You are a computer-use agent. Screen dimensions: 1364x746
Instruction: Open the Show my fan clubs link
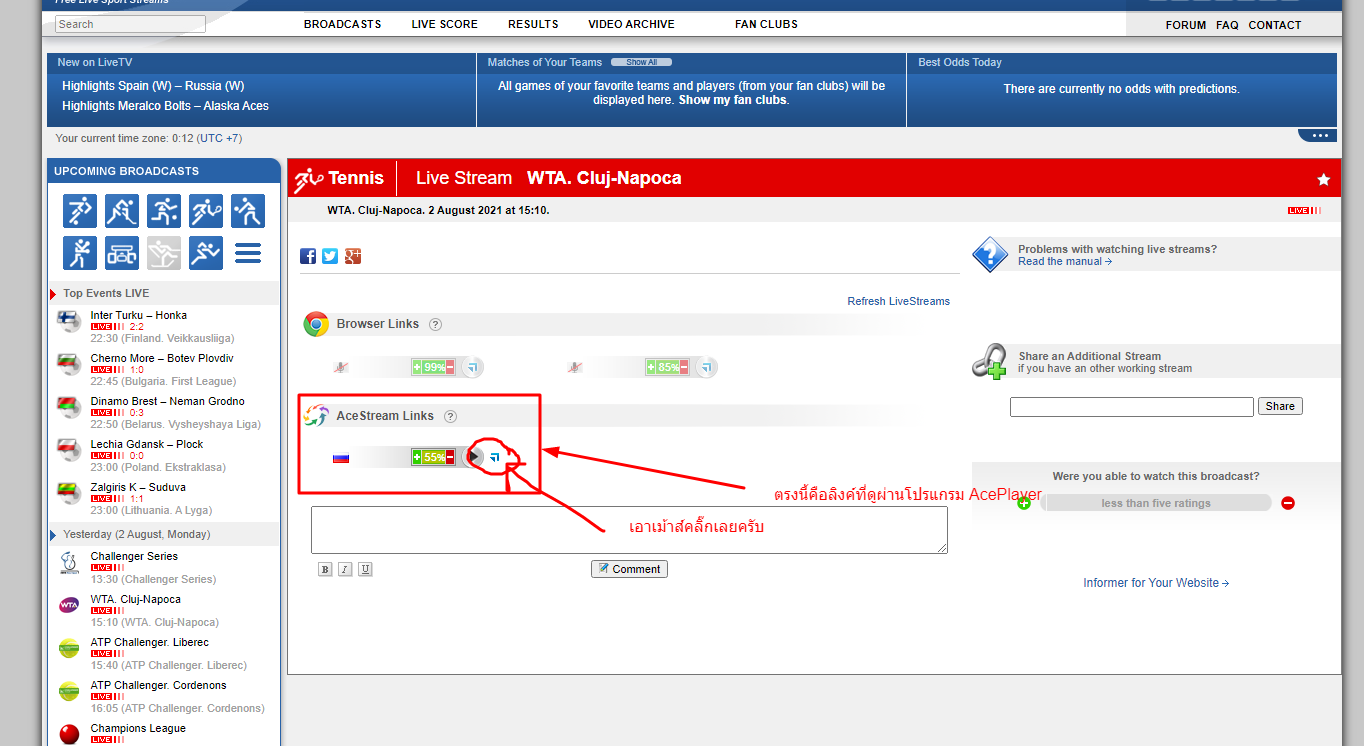pyautogui.click(x=733, y=100)
